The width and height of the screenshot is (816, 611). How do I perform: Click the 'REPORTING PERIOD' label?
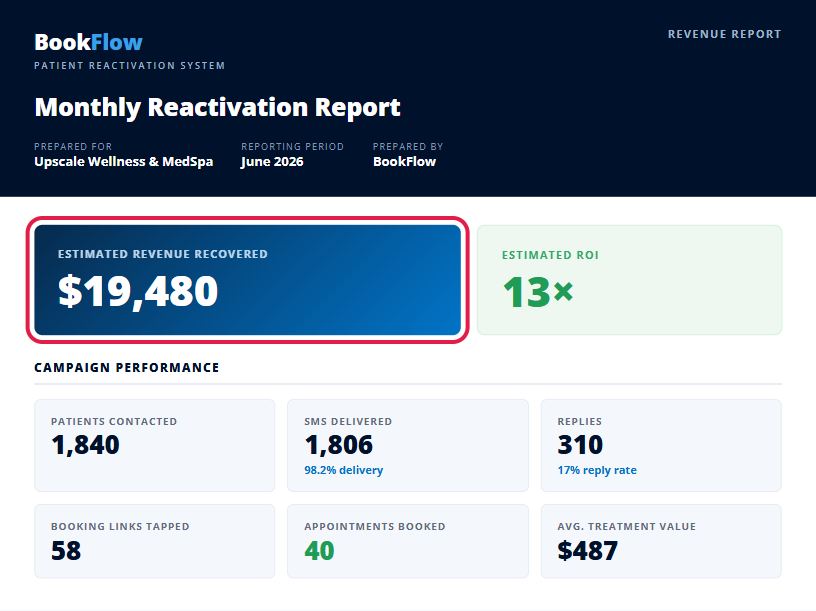coord(292,147)
